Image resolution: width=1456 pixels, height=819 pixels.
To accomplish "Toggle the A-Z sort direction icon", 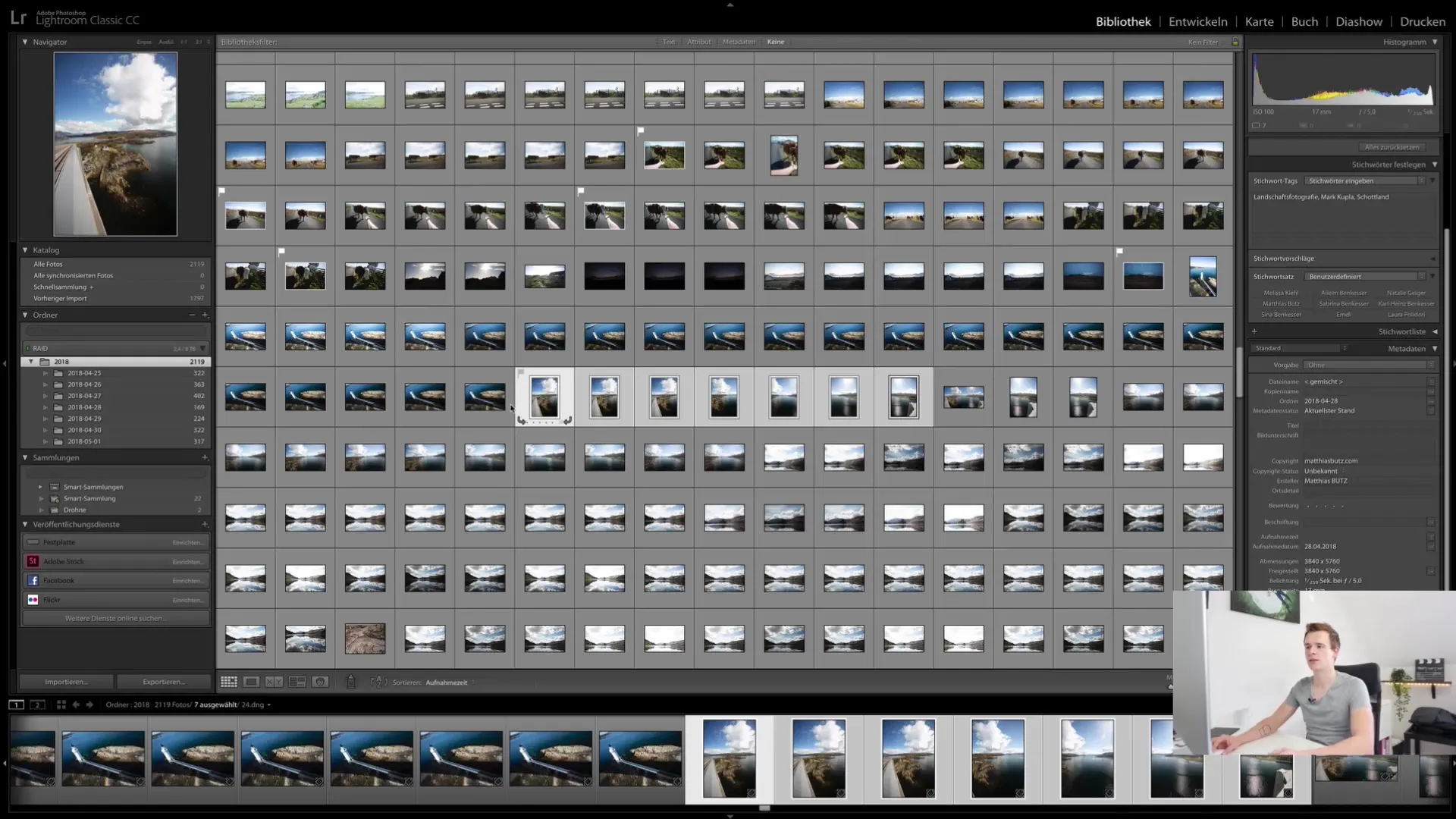I will click(x=378, y=682).
